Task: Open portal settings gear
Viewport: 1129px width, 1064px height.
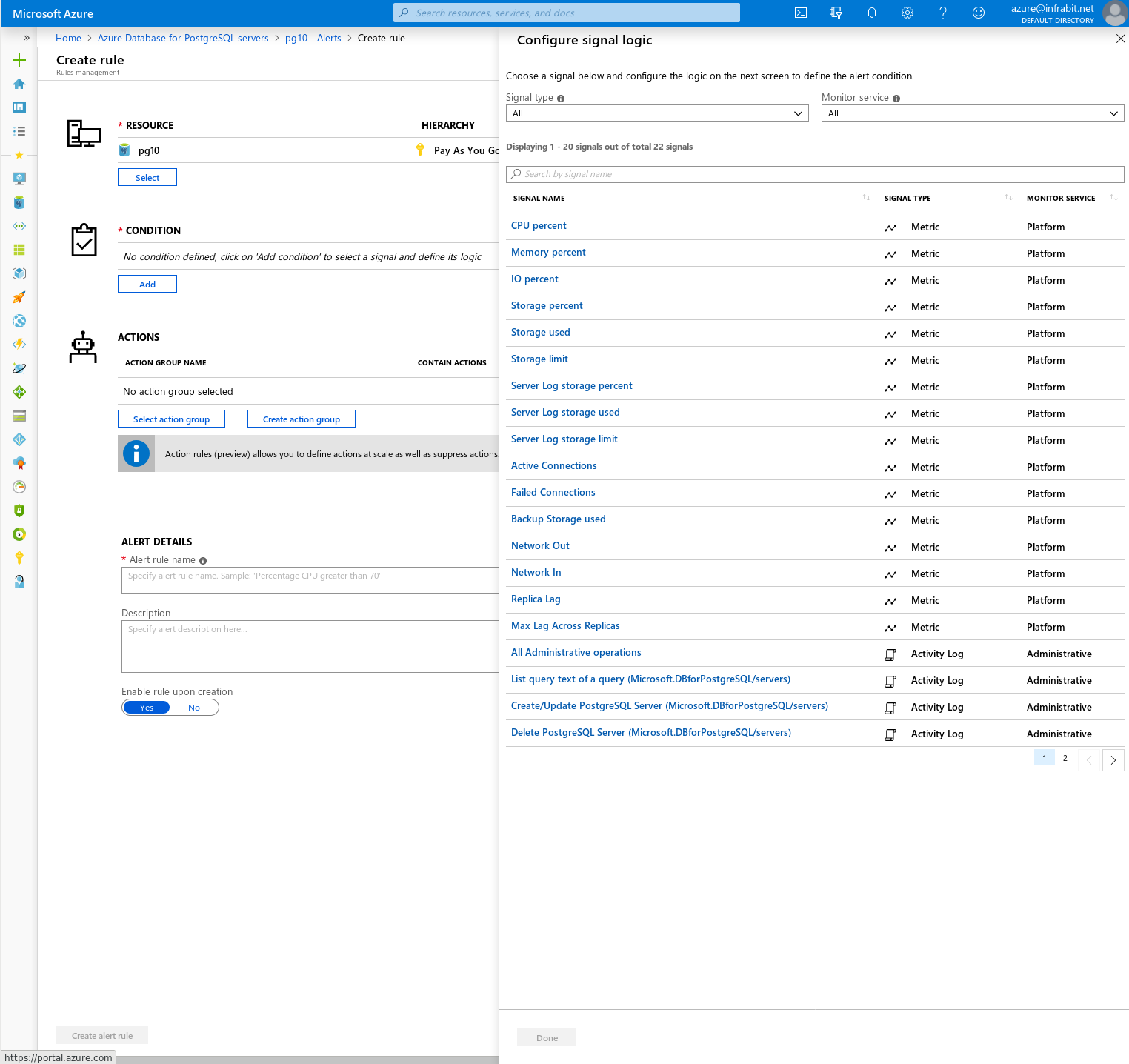Action: pyautogui.click(x=907, y=13)
